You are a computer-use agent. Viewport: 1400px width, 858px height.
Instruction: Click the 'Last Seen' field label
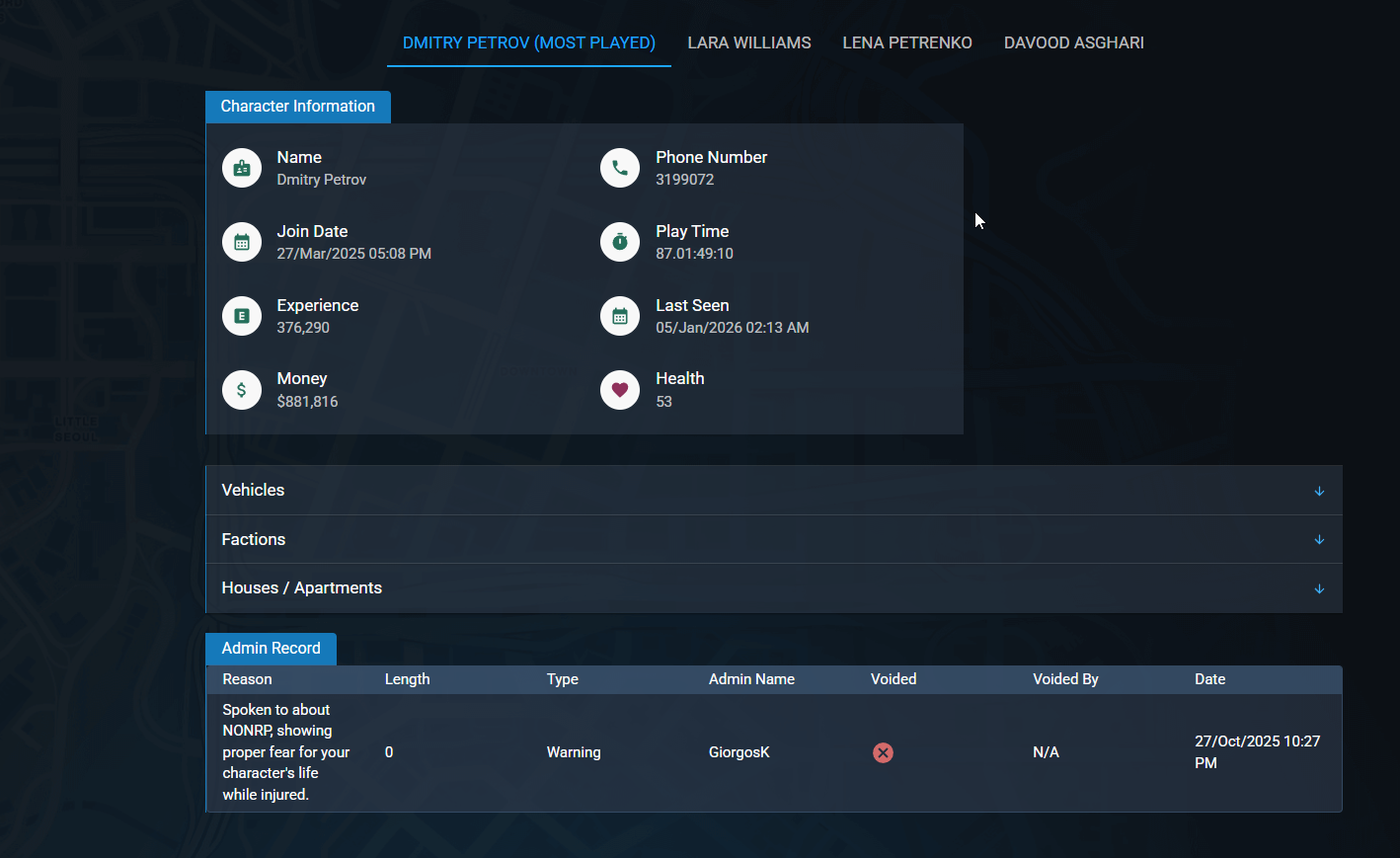[692, 305]
